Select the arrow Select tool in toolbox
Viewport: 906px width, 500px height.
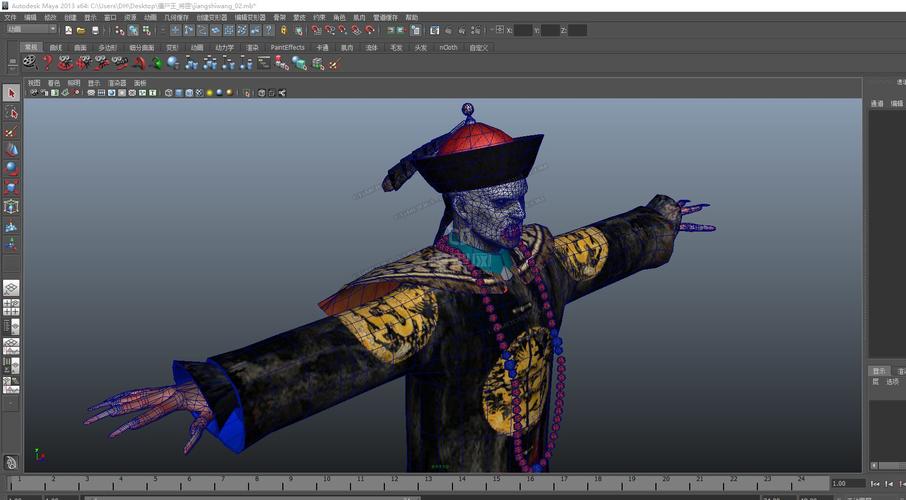11,93
